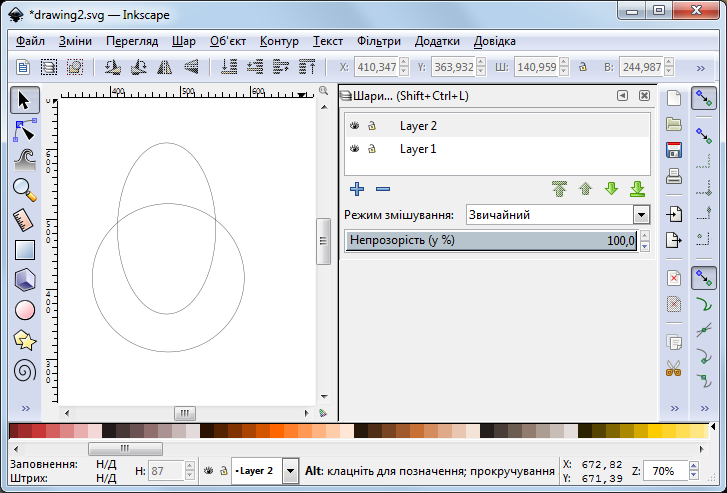Add a new layer with plus icon
This screenshot has width=727, height=493.
pos(356,189)
